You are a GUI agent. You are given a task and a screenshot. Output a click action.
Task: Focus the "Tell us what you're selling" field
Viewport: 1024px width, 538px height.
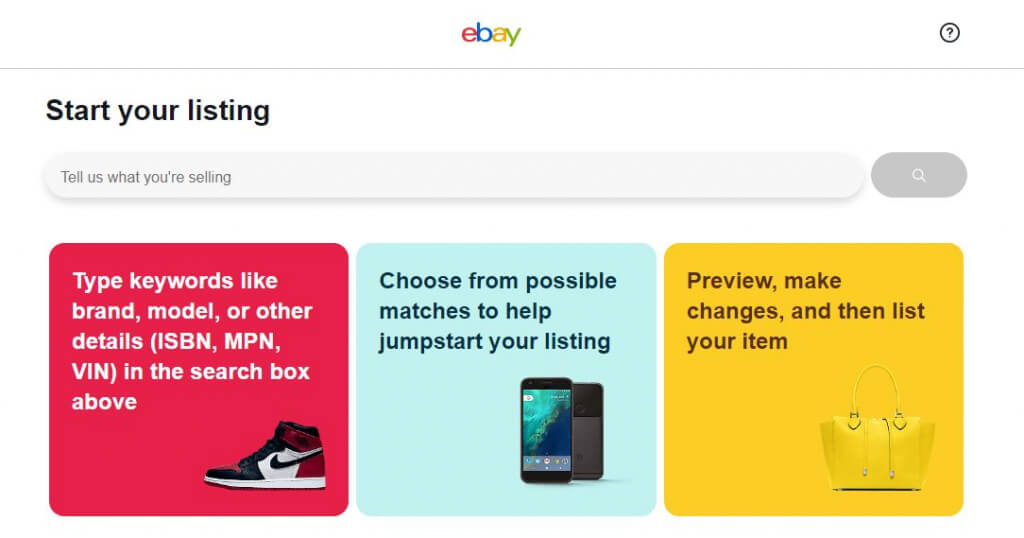click(x=450, y=177)
